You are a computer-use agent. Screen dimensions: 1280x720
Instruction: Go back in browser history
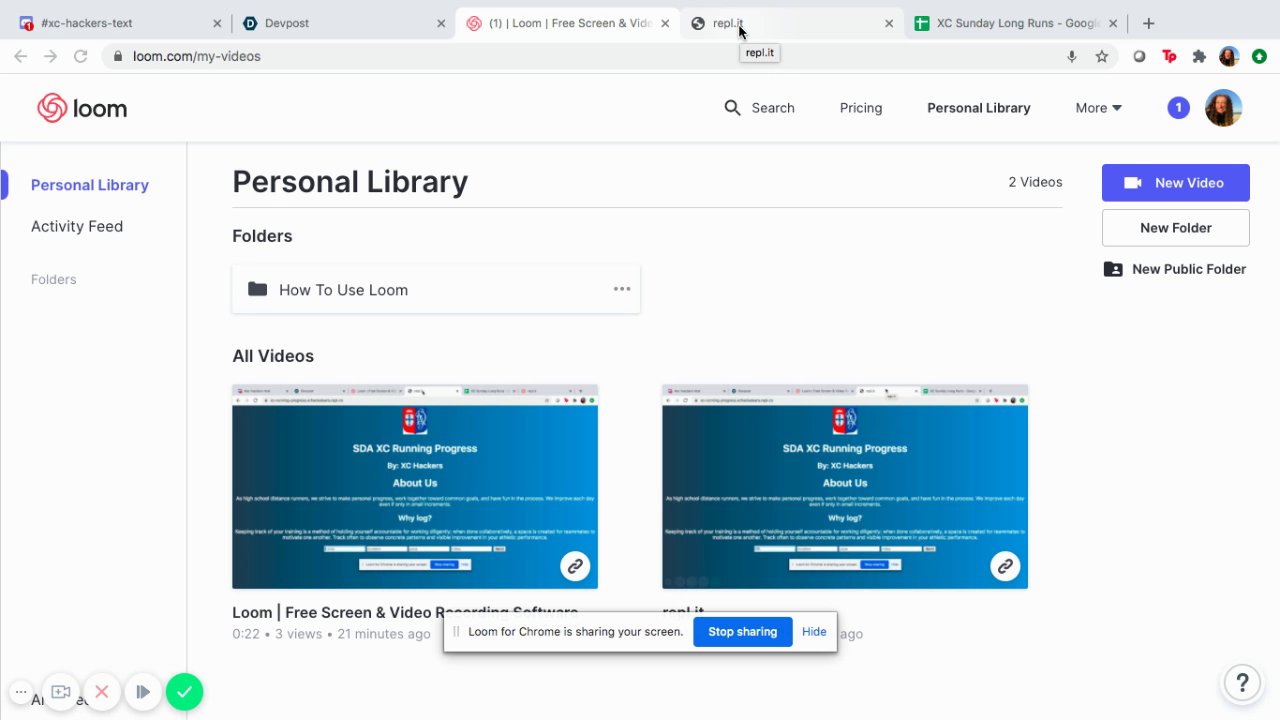[x=21, y=56]
